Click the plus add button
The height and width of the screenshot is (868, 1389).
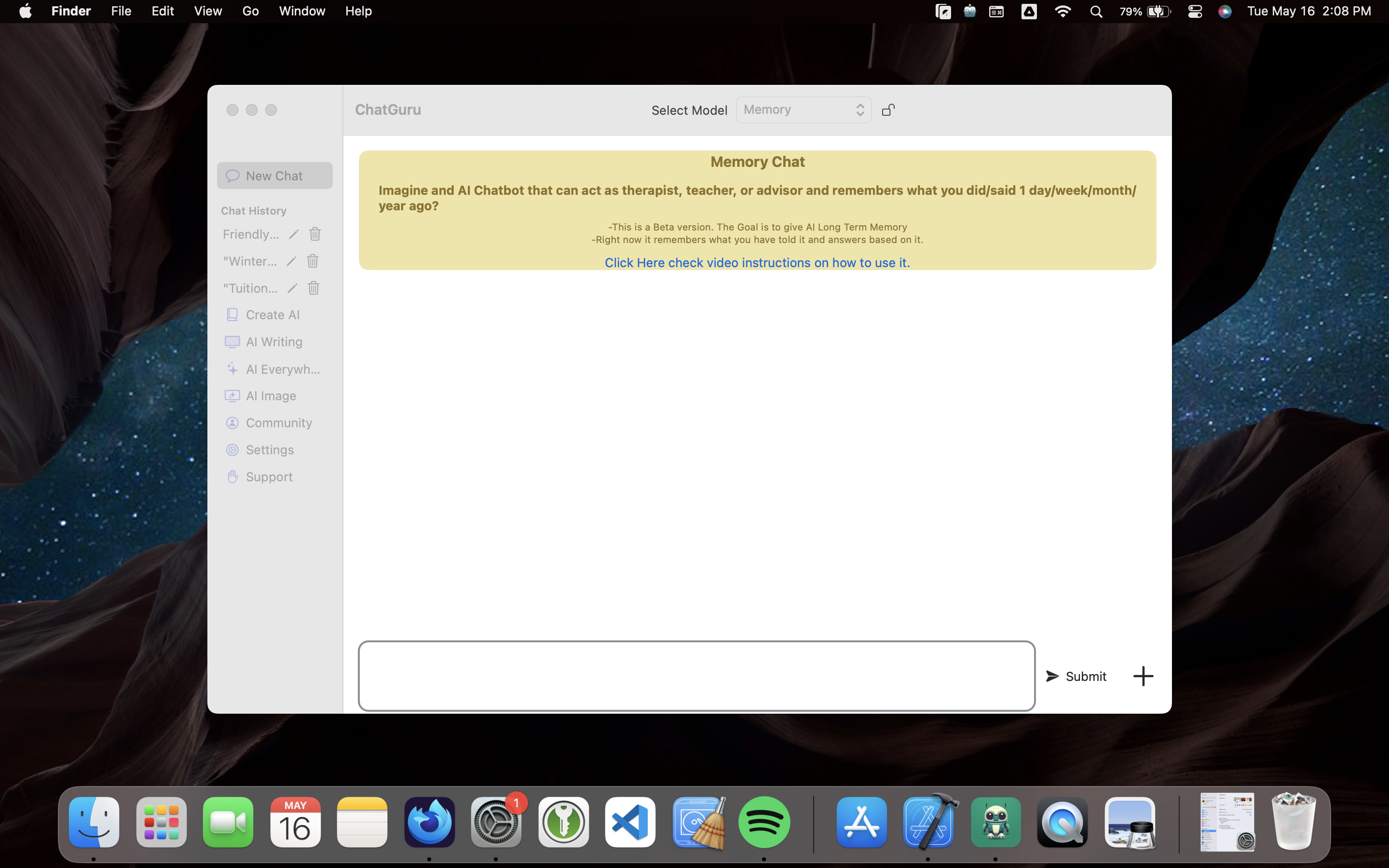click(x=1143, y=676)
